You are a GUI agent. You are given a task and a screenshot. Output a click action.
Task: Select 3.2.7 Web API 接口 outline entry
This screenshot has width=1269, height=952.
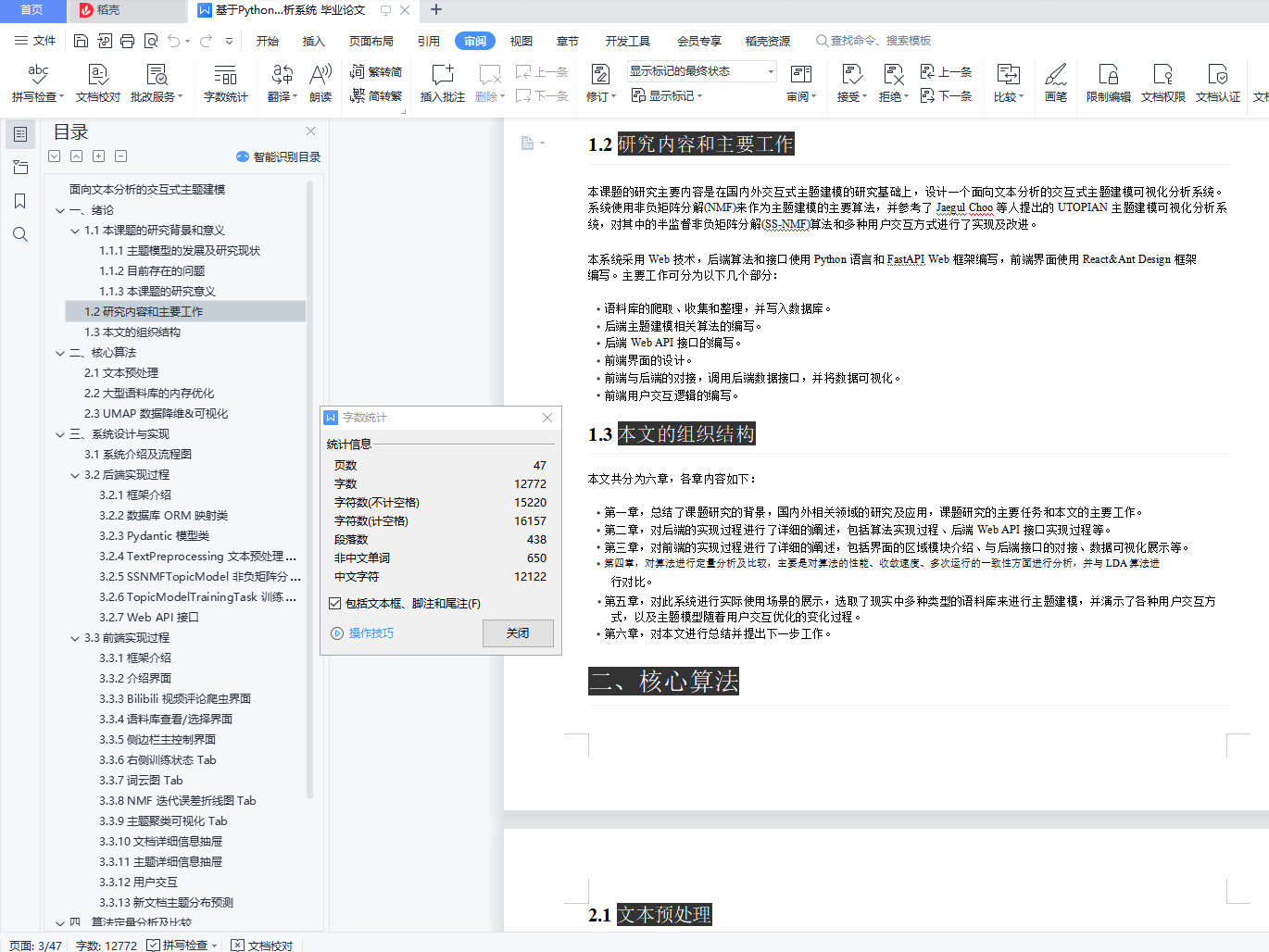click(149, 618)
